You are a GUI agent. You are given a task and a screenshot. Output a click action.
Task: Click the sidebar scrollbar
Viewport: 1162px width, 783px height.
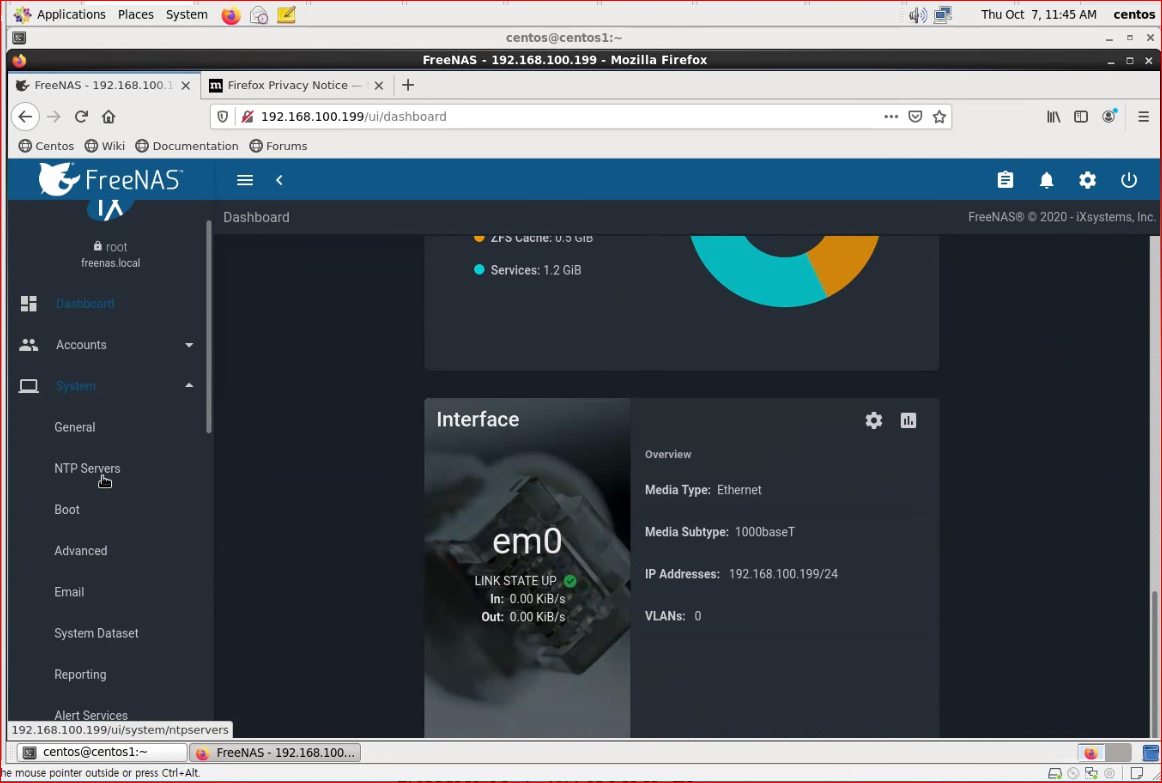point(209,326)
